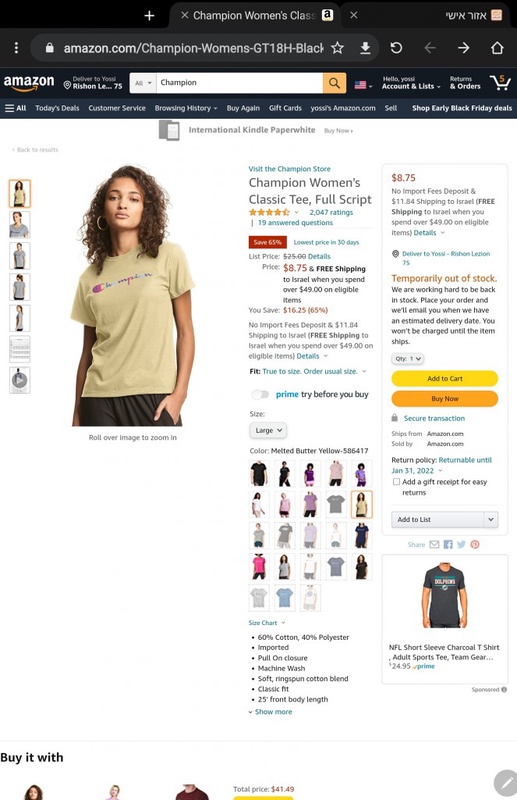
Task: Go to browser home icon
Action: point(497,48)
